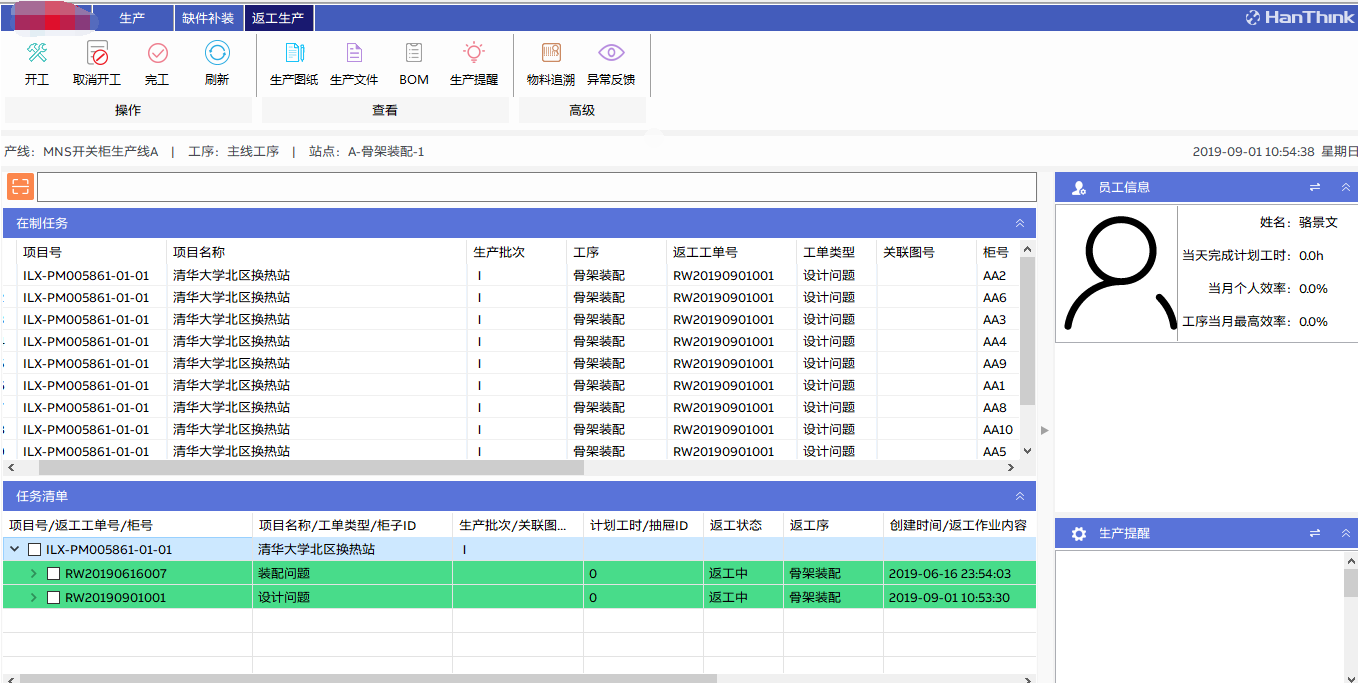Viewport: 1358px width, 683px height.
Task: Select the RW20190901001 task checkbox
Action: 54,598
